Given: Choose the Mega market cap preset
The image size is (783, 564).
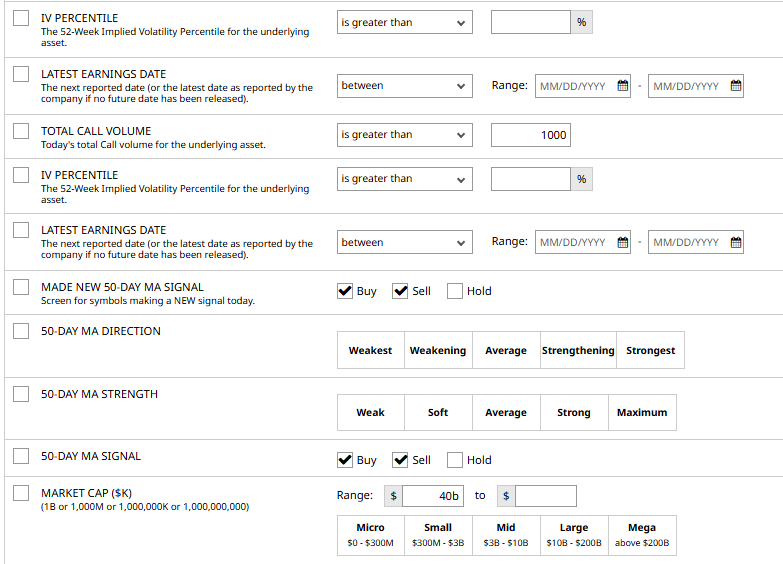Looking at the screenshot, I should click(x=642, y=535).
